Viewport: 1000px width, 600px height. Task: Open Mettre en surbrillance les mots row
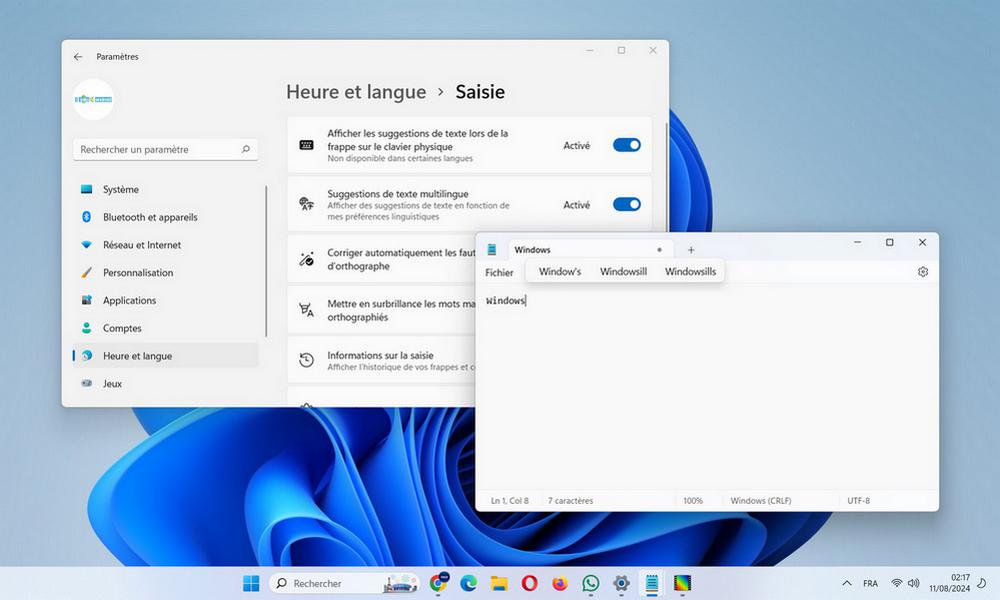click(382, 311)
